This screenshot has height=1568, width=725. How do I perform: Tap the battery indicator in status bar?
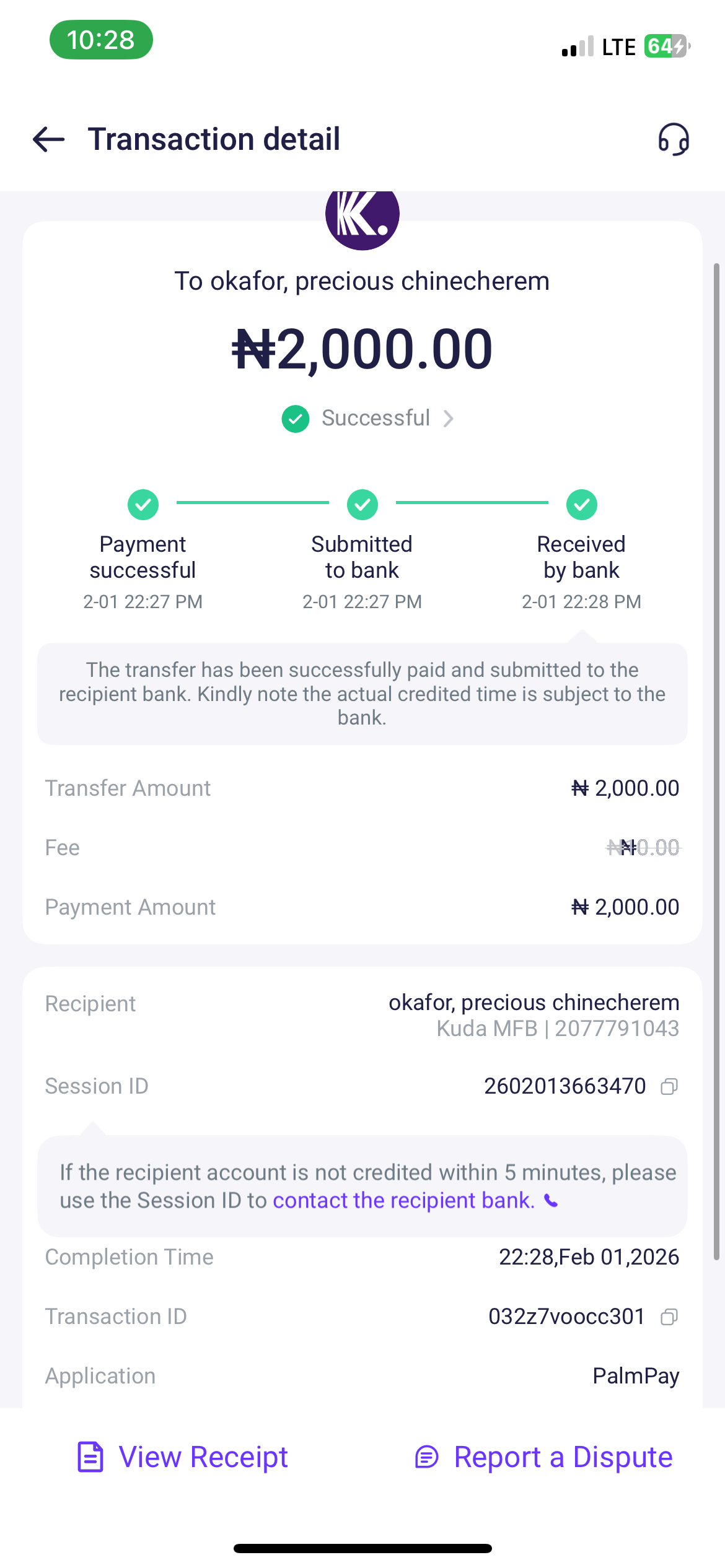tap(666, 46)
